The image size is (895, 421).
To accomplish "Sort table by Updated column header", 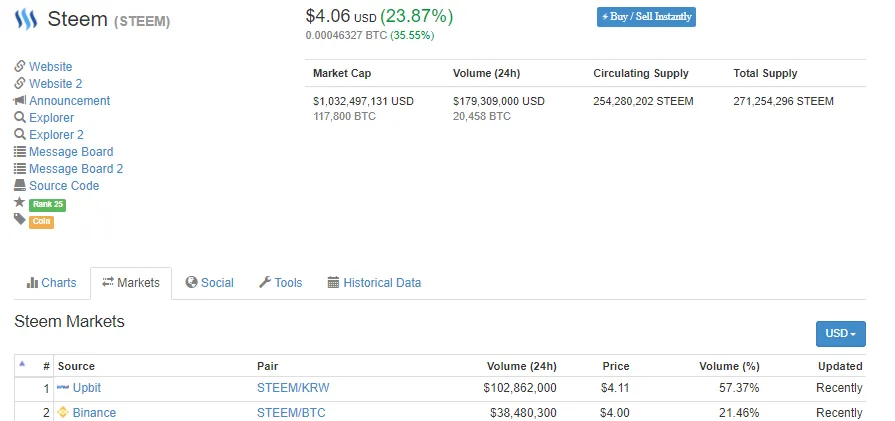I will 840,366.
